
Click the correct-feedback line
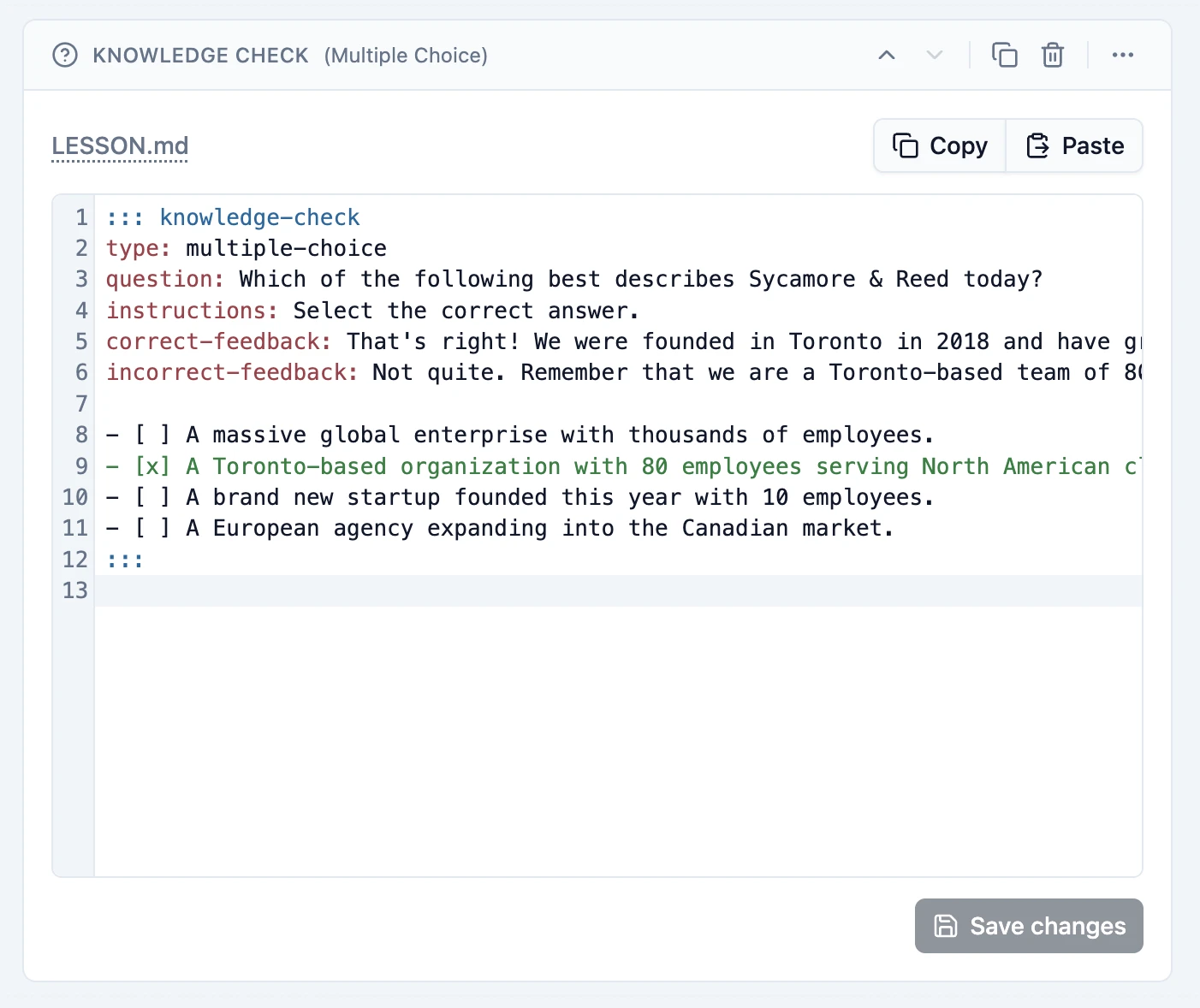point(623,341)
